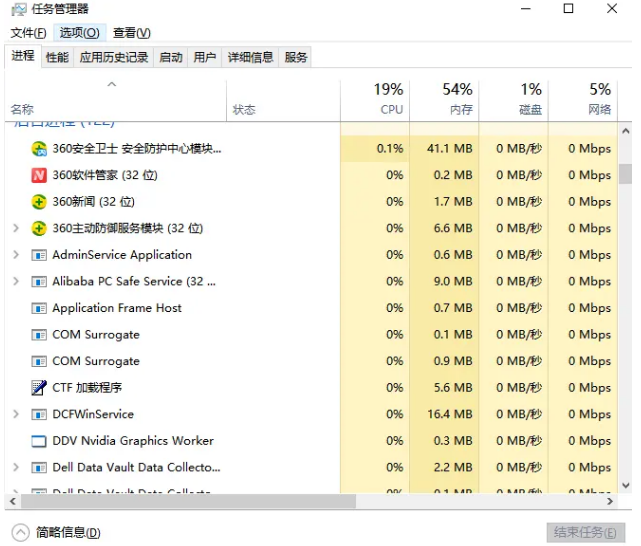The width and height of the screenshot is (641, 546).
Task: Switch to the 用户 tab
Action: (204, 57)
